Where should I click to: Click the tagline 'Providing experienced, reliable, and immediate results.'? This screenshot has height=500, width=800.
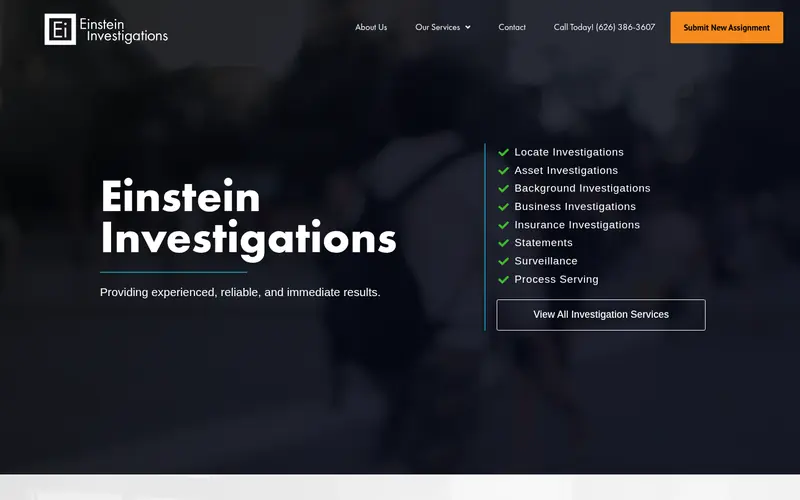click(x=240, y=292)
